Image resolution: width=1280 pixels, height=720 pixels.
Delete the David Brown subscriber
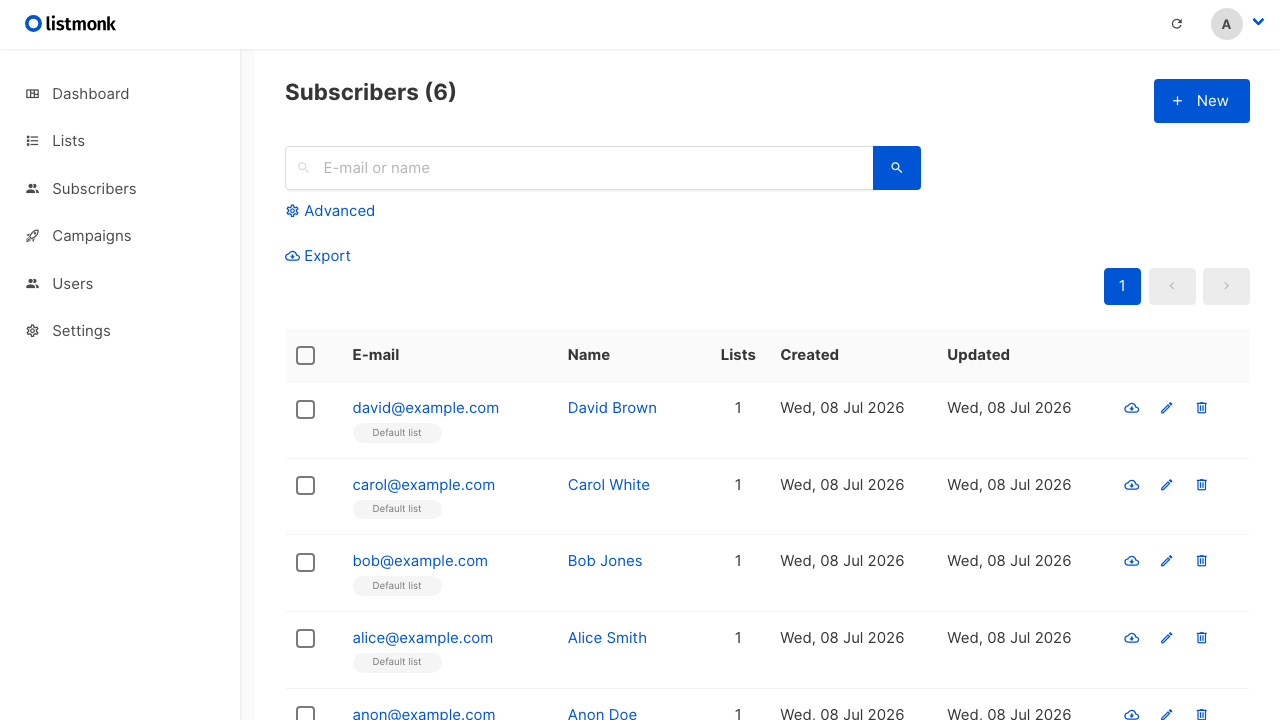coord(1202,408)
